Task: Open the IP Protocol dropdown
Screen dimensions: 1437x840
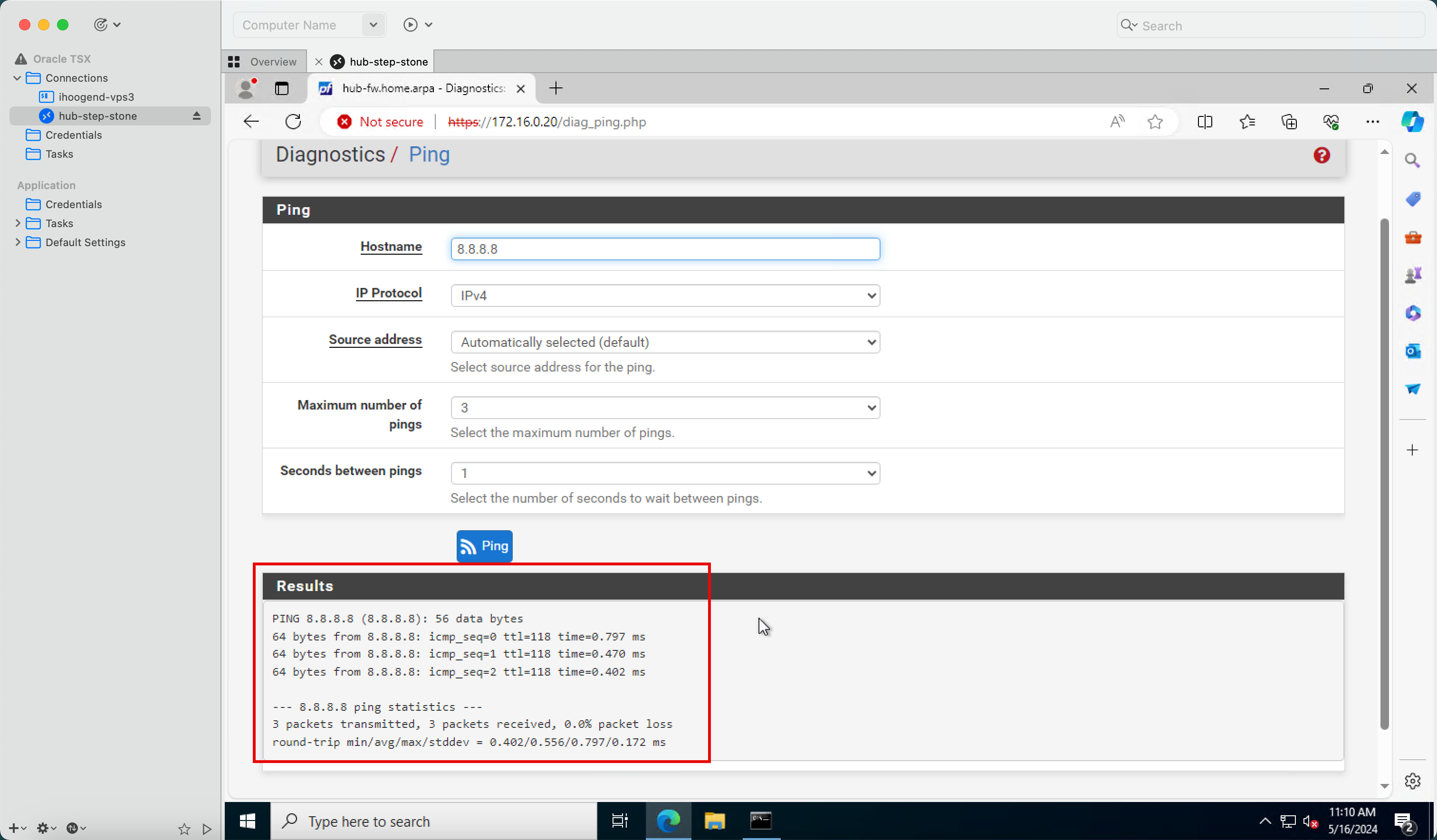Action: pos(665,296)
